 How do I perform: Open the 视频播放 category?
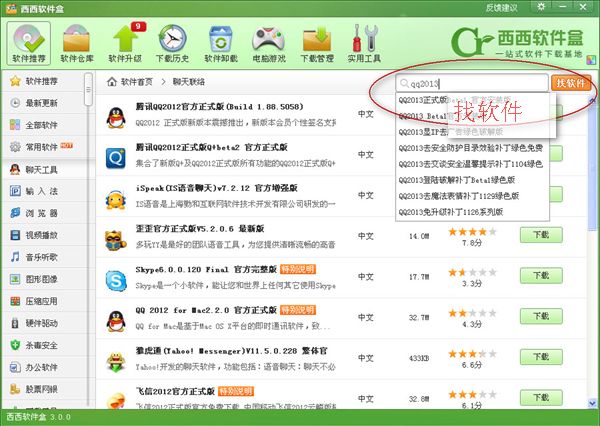[x=41, y=235]
